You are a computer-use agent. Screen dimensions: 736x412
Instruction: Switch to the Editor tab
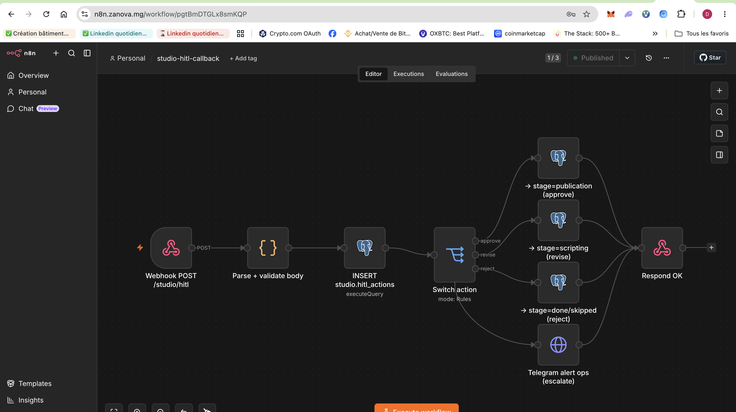[x=373, y=74]
